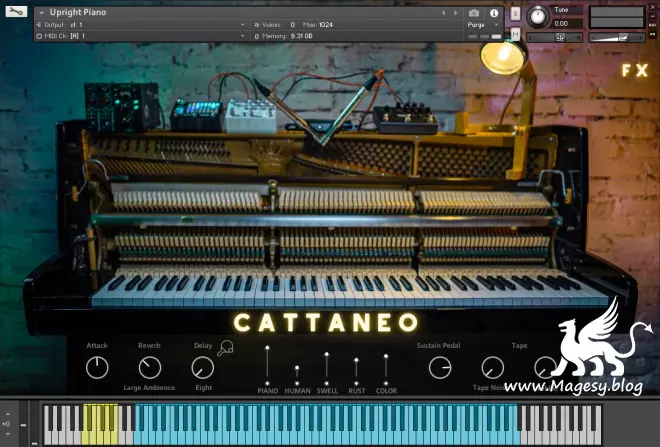Click the Tape Noise knob
This screenshot has height=447, width=660.
[x=492, y=367]
